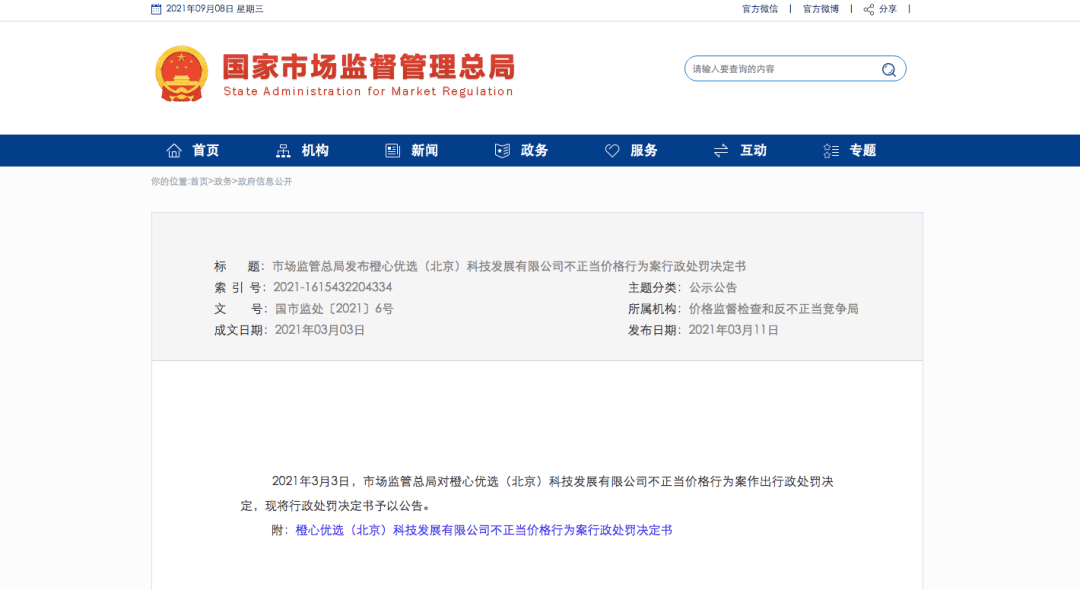Click the document number 国市监处〔2021〕6号
The image size is (1080, 590).
click(x=334, y=309)
